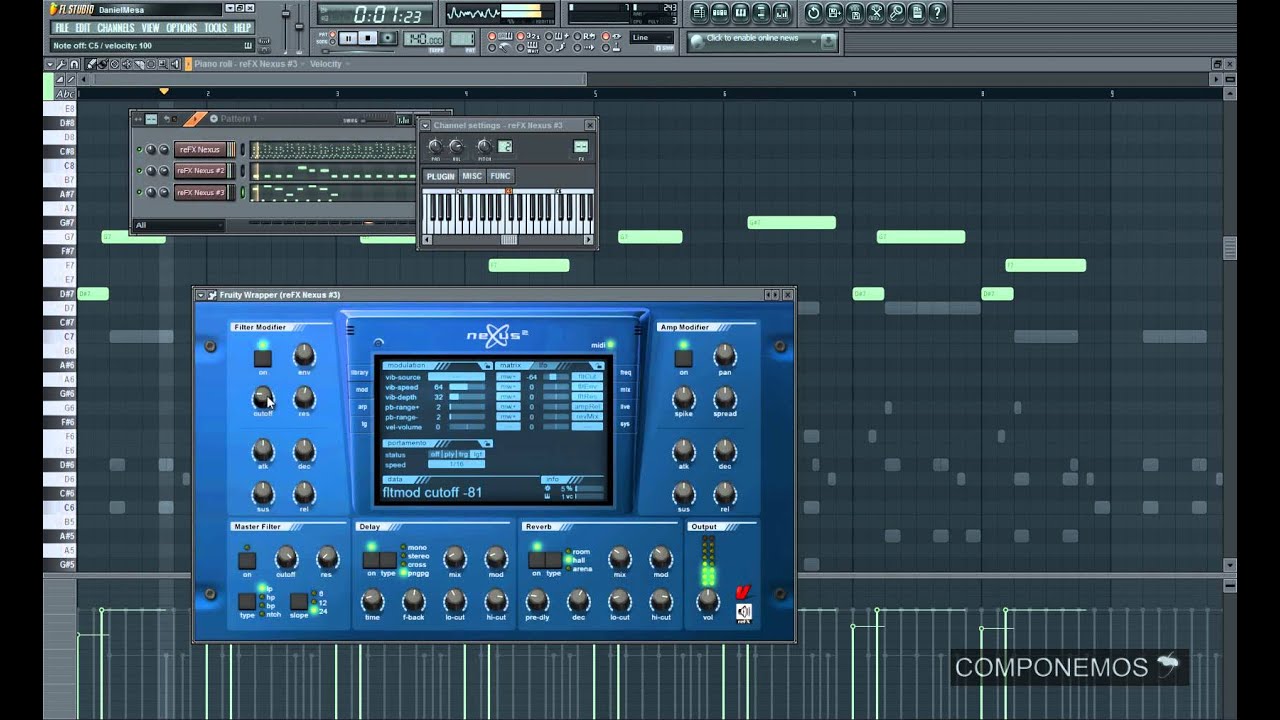Open the Nexus tg page

361,423
